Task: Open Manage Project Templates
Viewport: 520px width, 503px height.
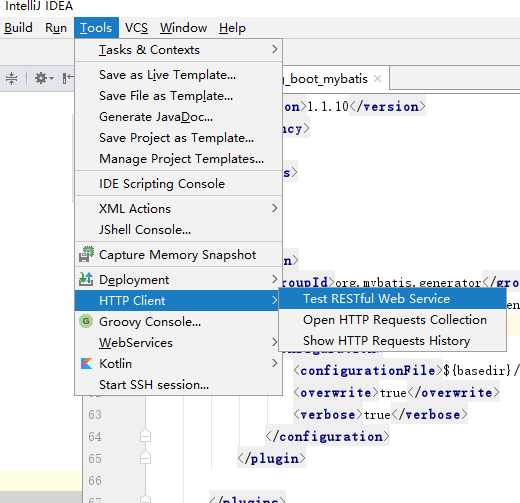Action: tap(179, 159)
